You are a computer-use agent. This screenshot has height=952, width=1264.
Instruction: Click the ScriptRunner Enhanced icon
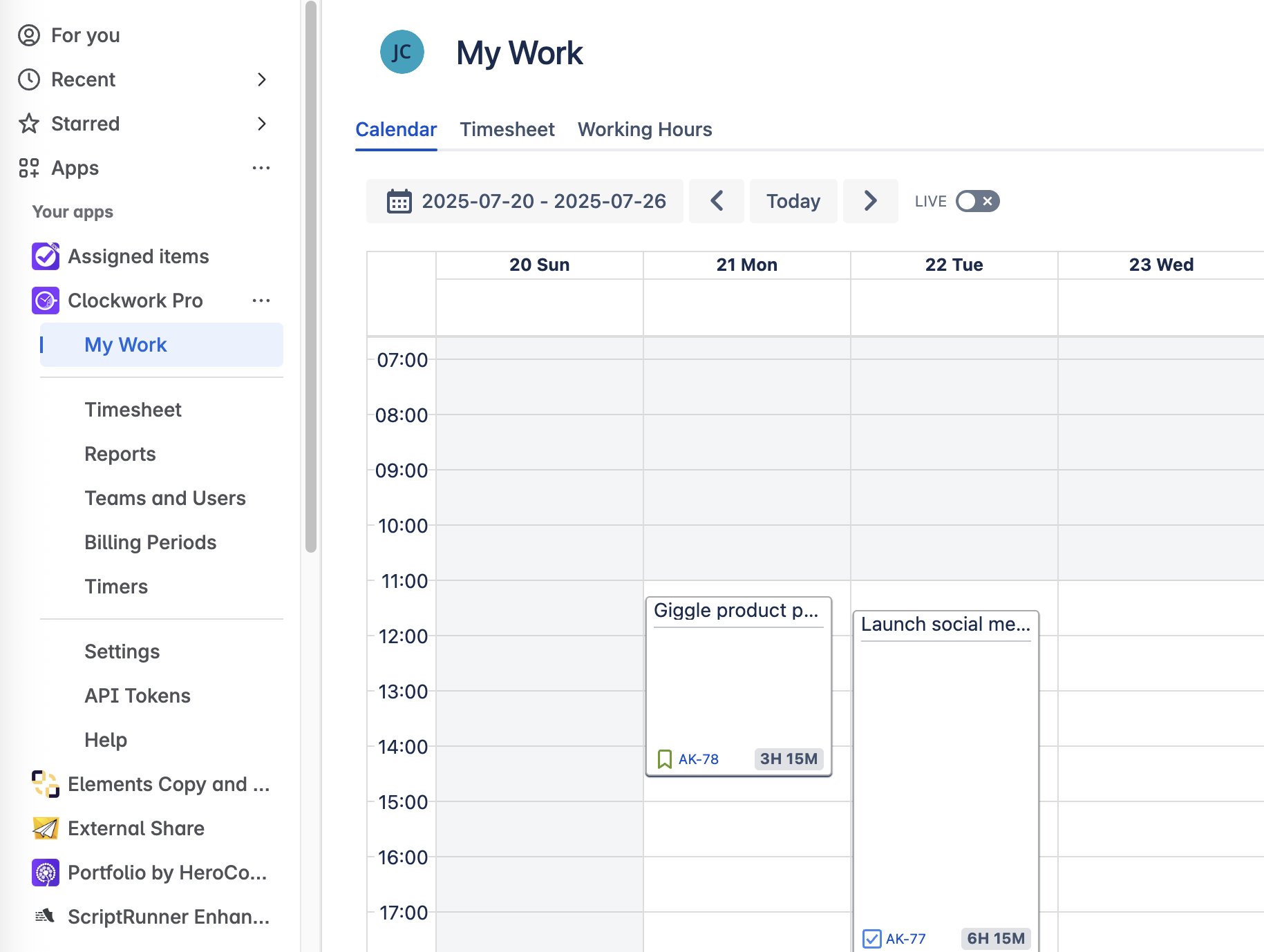[46, 917]
